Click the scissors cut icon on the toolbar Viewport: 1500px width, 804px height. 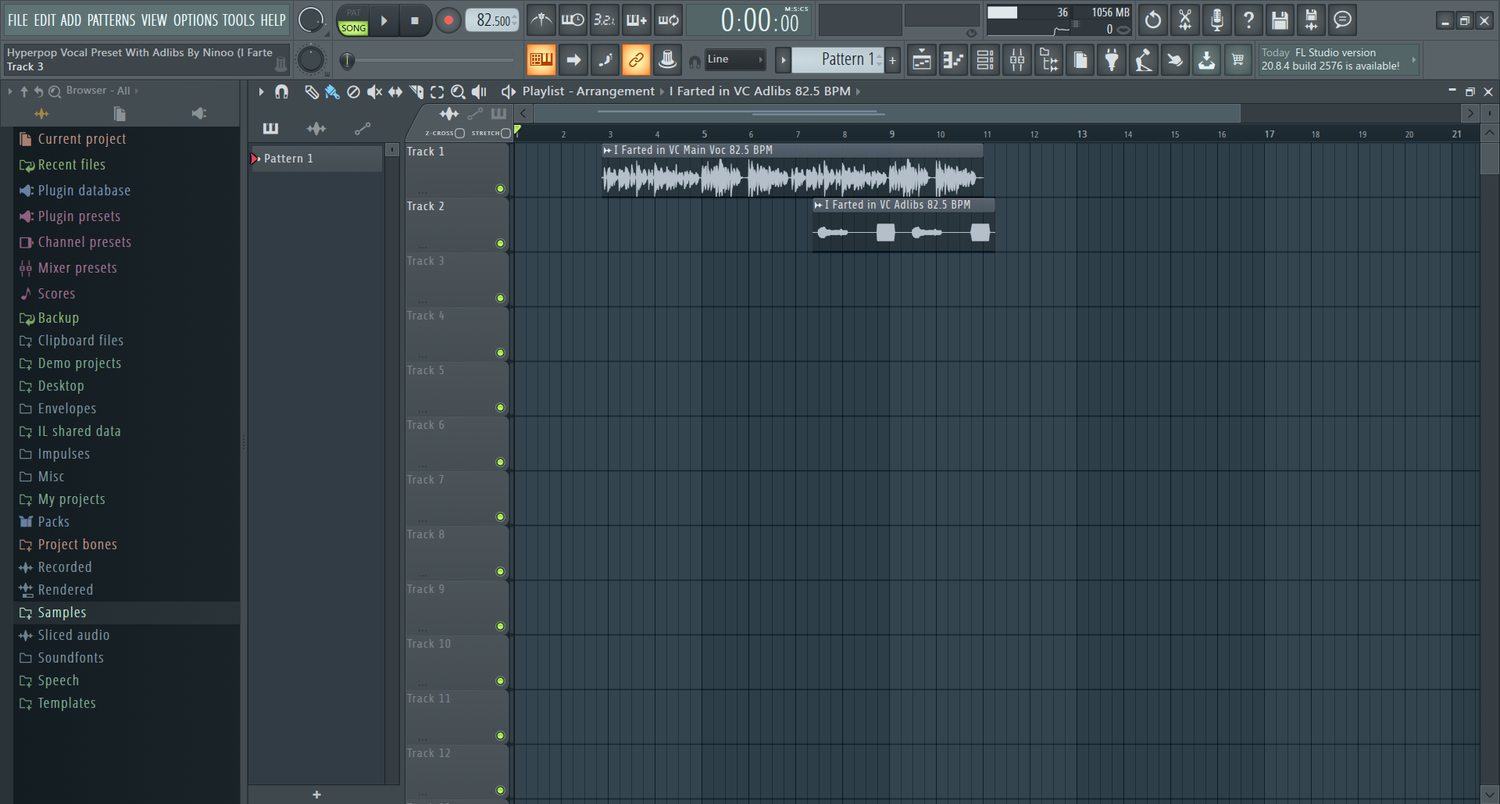pos(1185,20)
